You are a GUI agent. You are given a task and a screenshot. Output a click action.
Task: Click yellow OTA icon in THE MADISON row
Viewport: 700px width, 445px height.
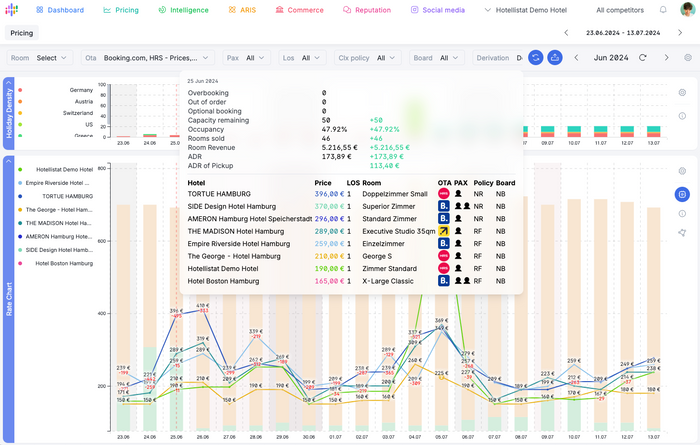(x=443, y=231)
